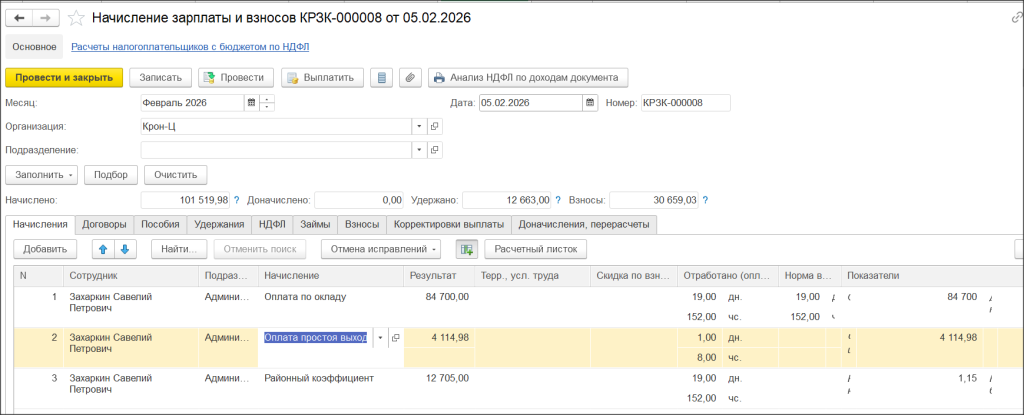This screenshot has height=415, width=1024.
Task: Expand the Заполнить button menu
Action: [x=71, y=174]
